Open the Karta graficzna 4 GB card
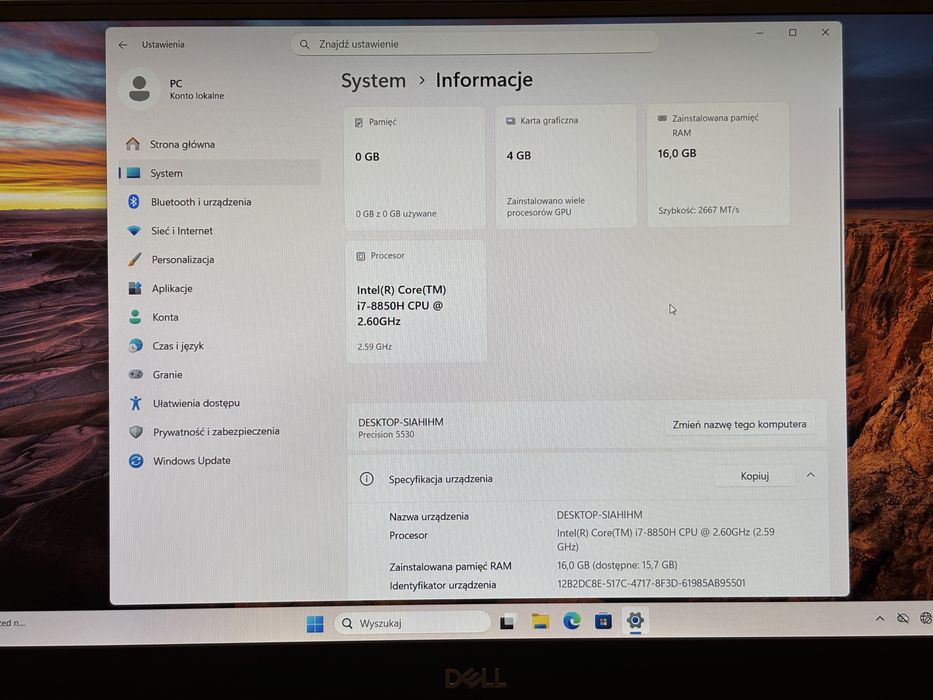The image size is (933, 700). pos(566,166)
